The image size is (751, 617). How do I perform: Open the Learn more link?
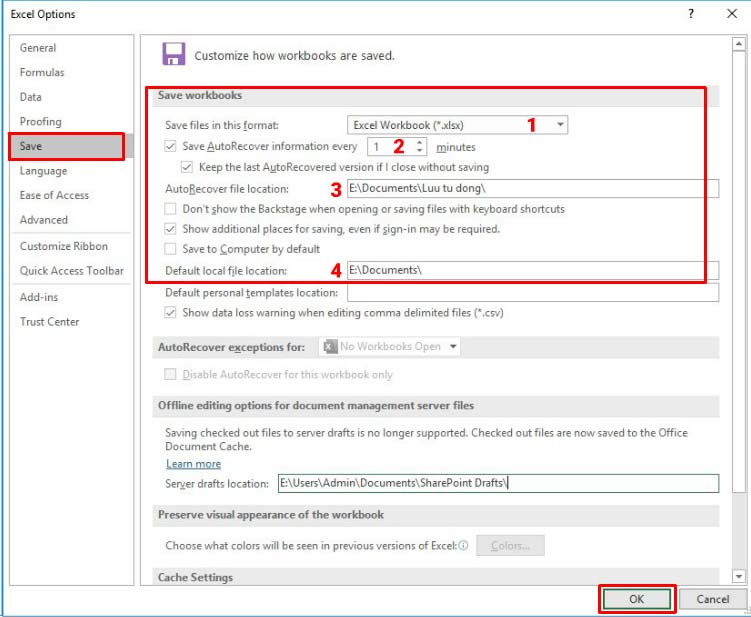click(193, 464)
